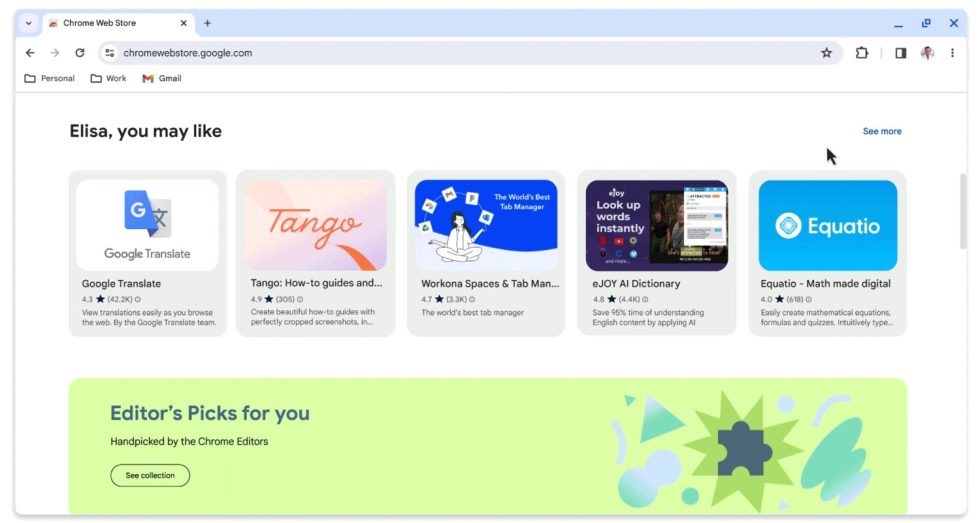Click the browser back arrow
Image resolution: width=980 pixels, height=523 pixels.
coord(30,53)
